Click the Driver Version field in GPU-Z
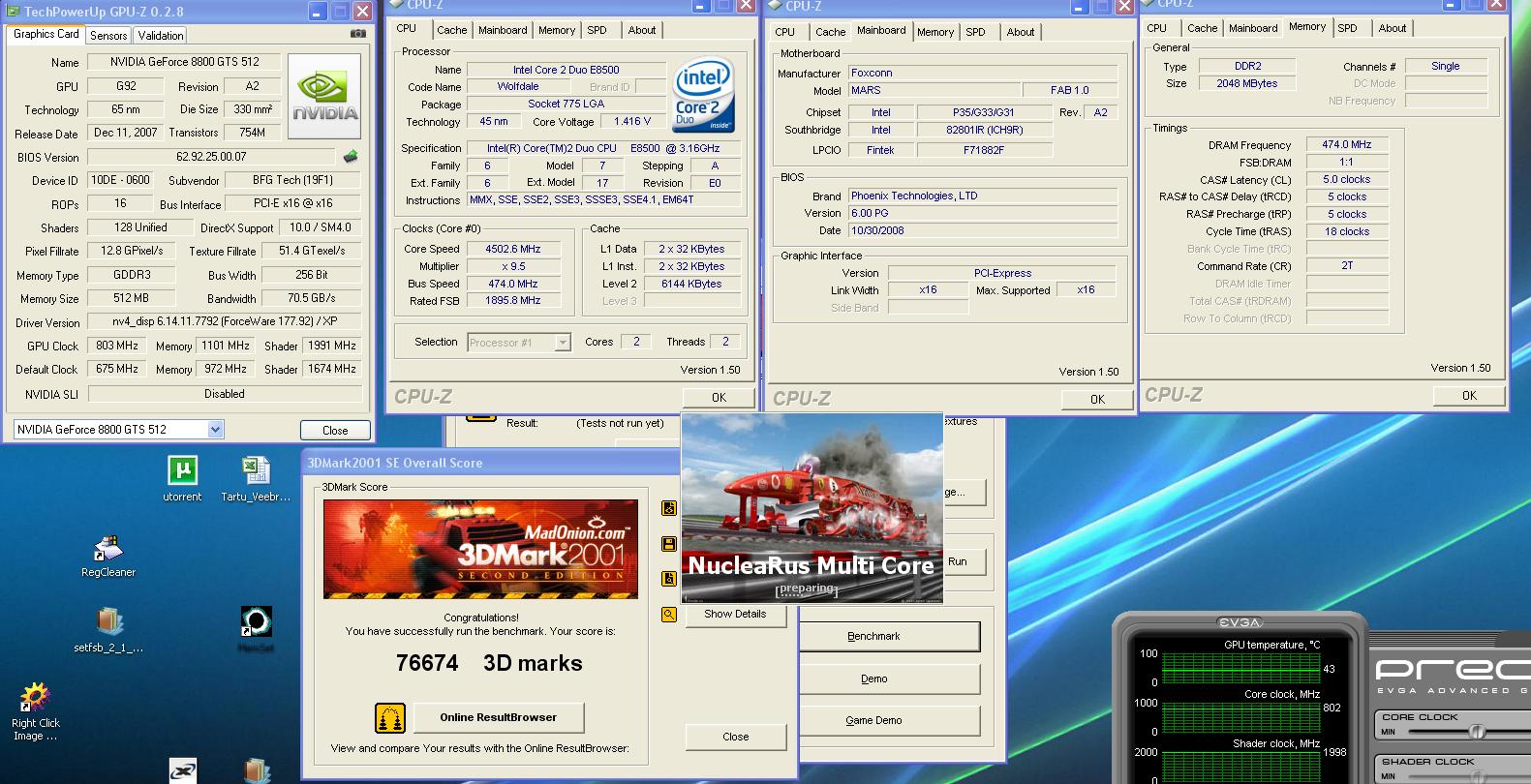 [x=225, y=321]
